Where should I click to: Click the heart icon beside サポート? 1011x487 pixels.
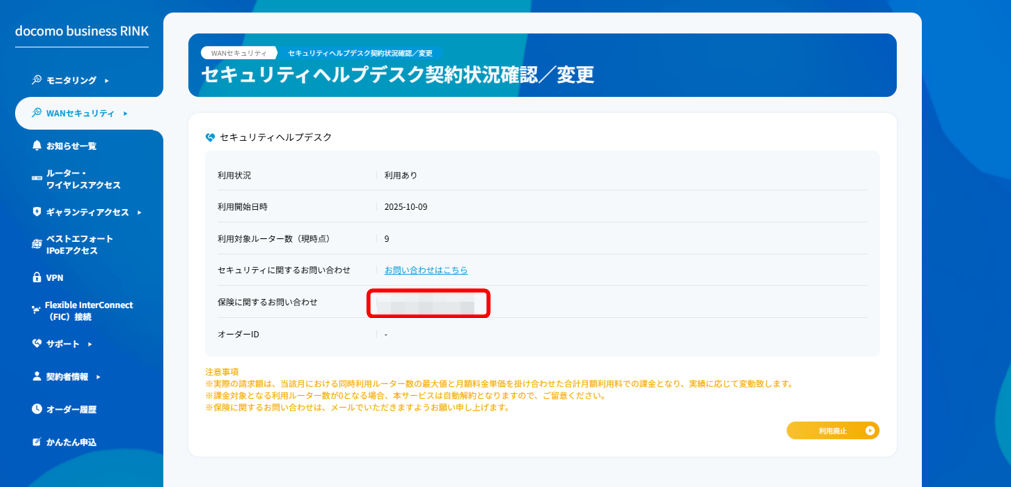37,343
